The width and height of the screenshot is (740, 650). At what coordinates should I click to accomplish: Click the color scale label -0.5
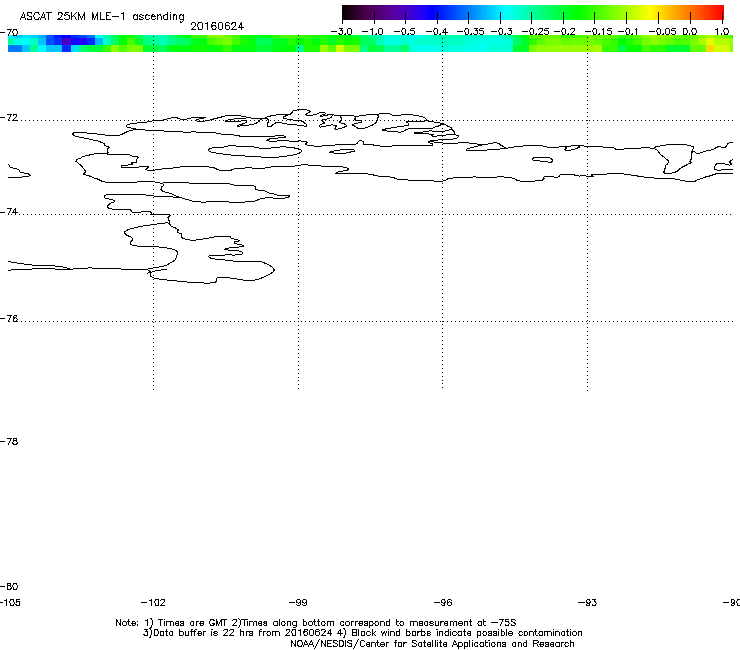tap(404, 32)
